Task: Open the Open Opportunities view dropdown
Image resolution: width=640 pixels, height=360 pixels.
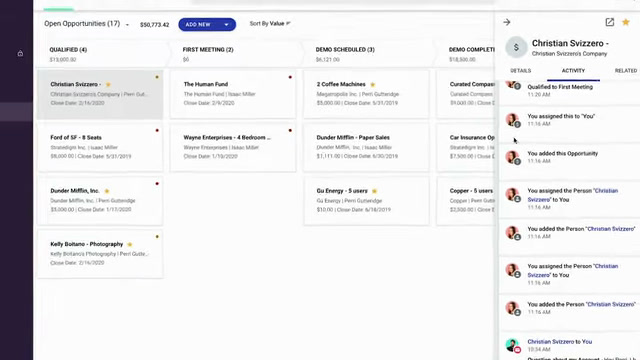Action: pos(127,25)
